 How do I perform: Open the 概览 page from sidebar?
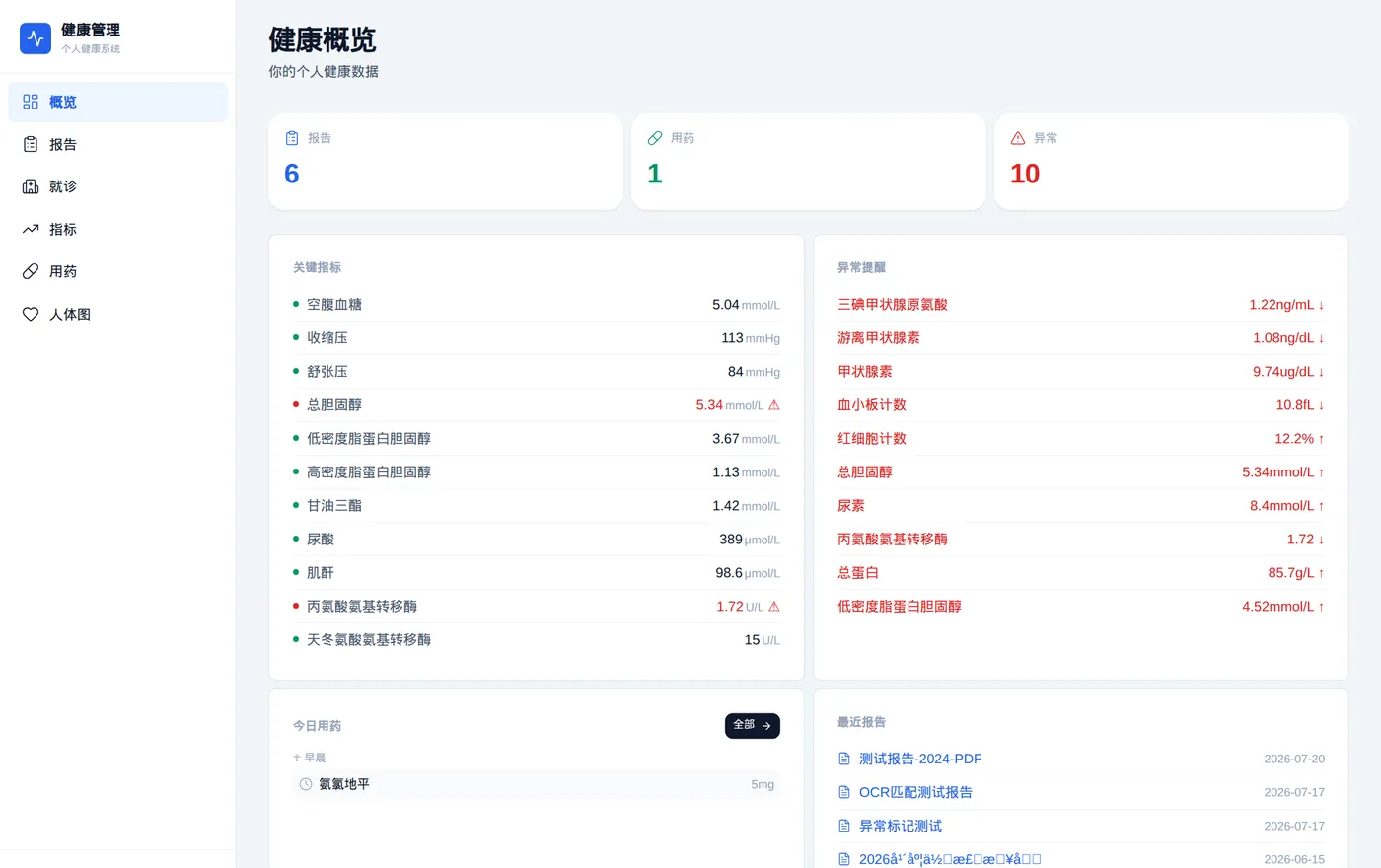[x=117, y=102]
